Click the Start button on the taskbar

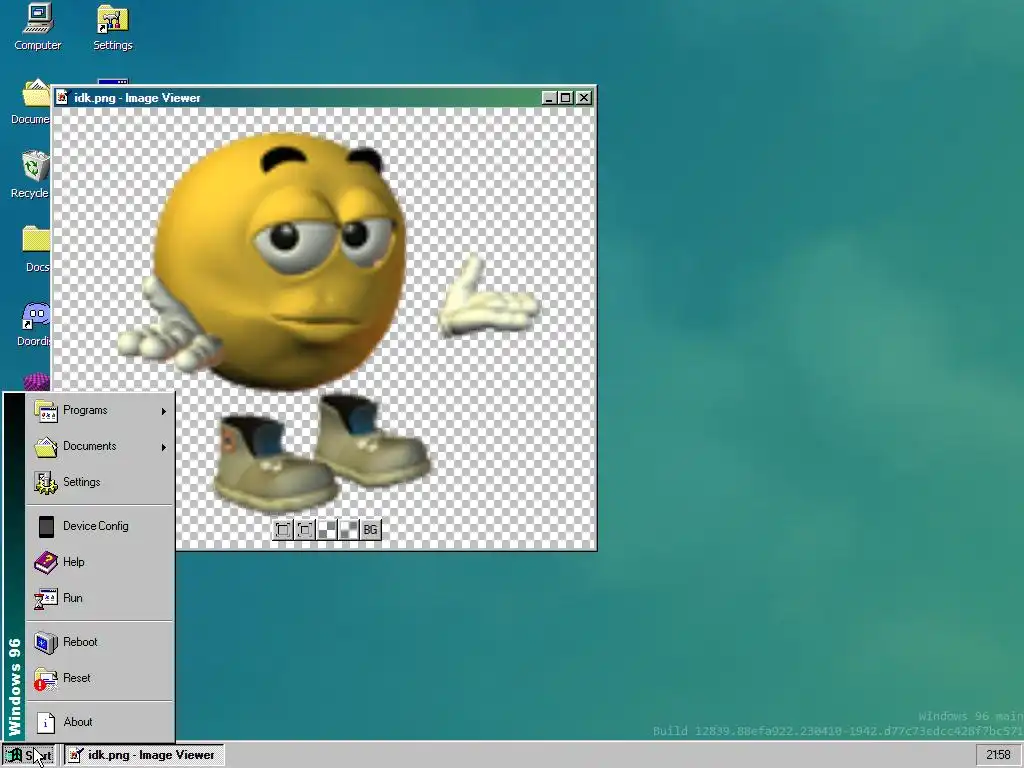(x=29, y=755)
